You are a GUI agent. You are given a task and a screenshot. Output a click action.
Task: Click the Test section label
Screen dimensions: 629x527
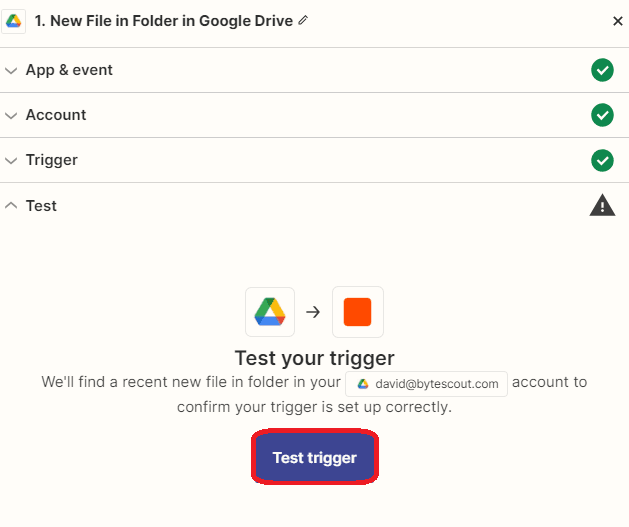coord(41,206)
